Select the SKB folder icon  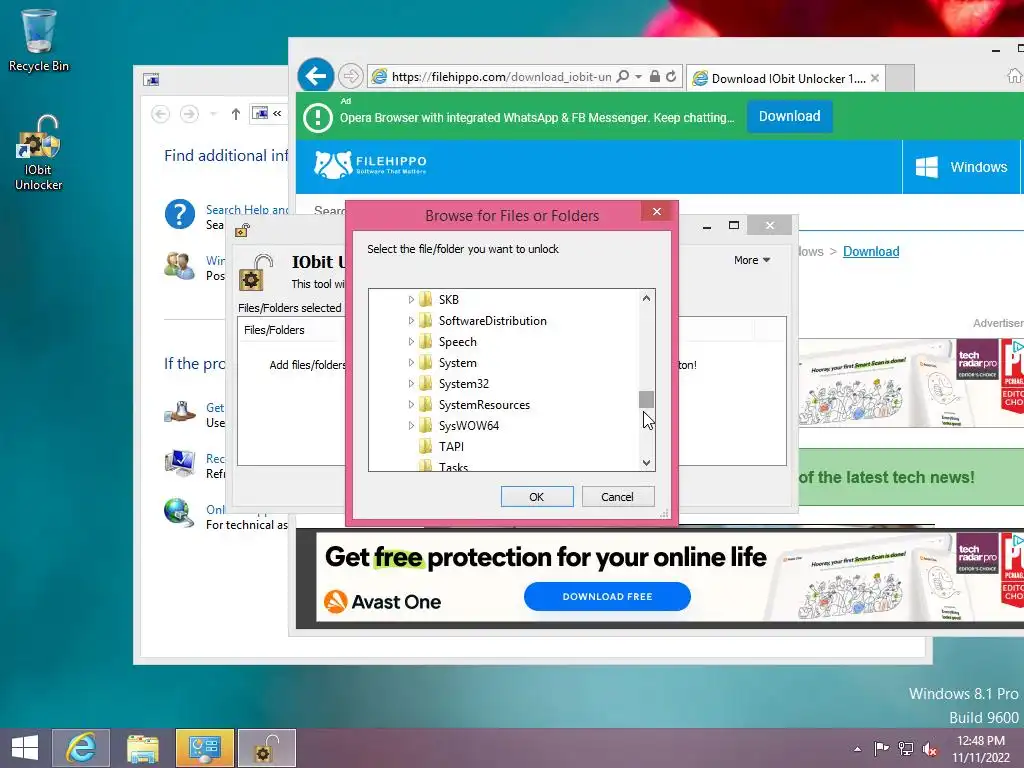[426, 300]
